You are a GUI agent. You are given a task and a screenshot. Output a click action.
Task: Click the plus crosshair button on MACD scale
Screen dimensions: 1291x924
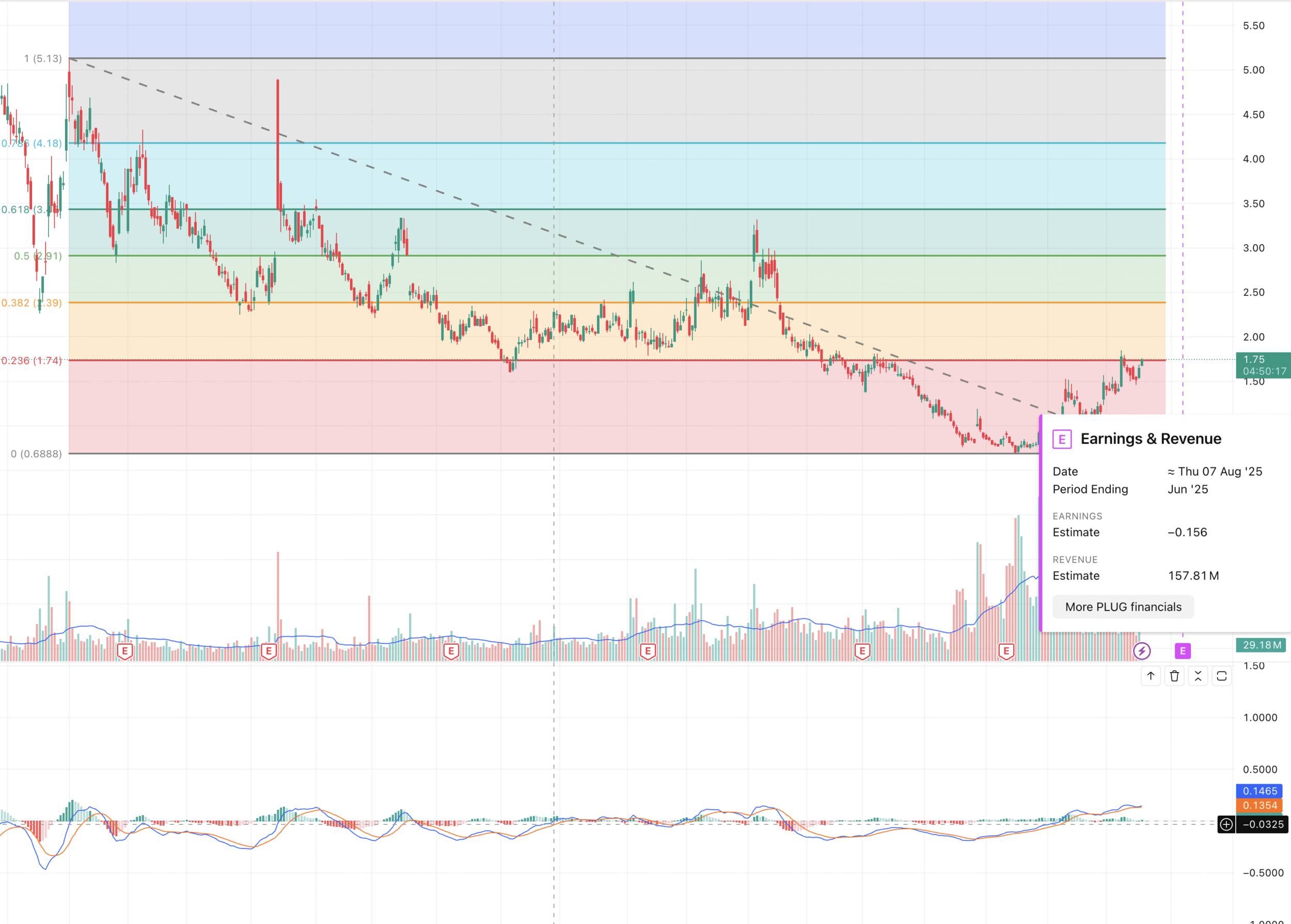click(x=1226, y=824)
